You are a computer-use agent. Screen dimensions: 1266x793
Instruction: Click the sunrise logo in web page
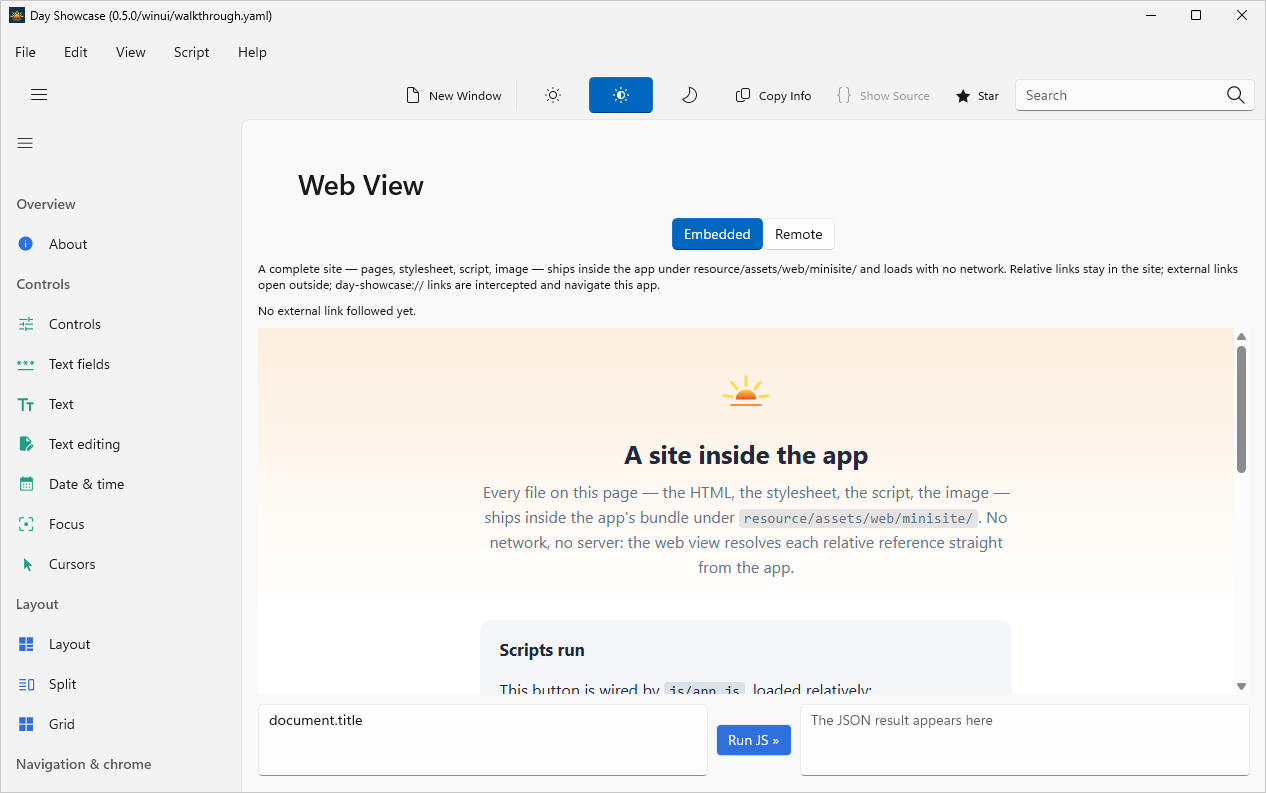[746, 391]
